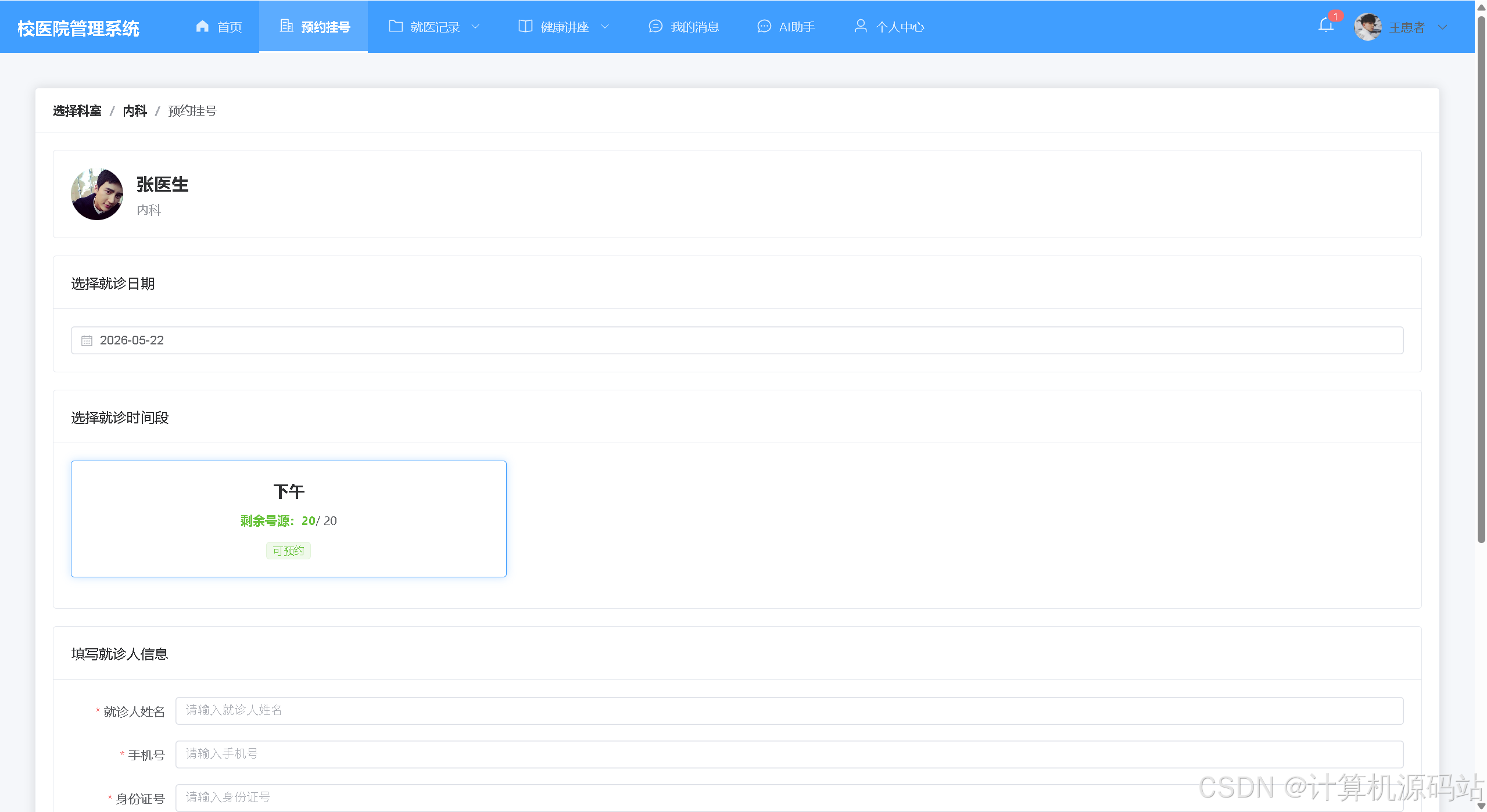Open notifications bell icon
1487x812 pixels.
(x=1326, y=26)
